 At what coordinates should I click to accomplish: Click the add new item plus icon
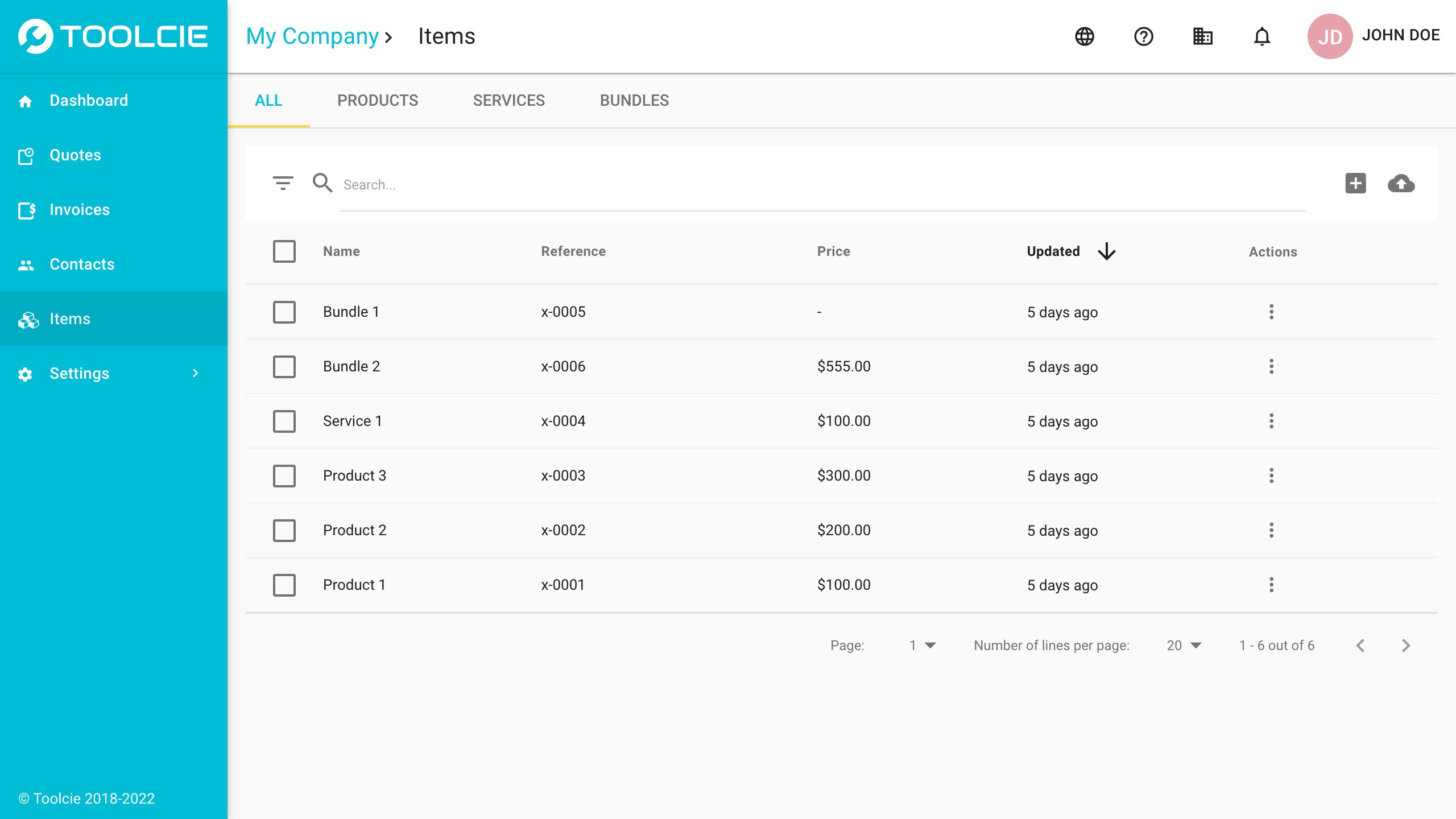[x=1355, y=183]
